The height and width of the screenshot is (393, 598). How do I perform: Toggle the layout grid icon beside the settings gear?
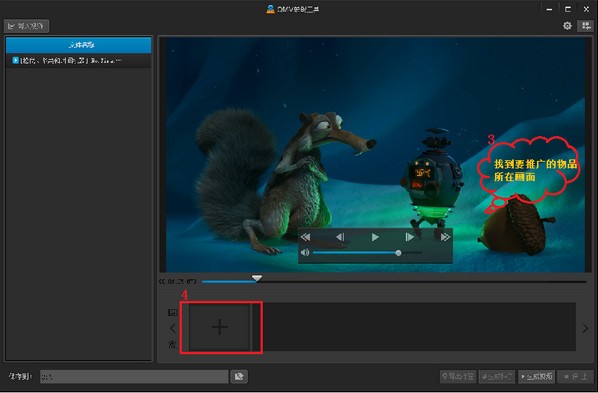pyautogui.click(x=586, y=26)
